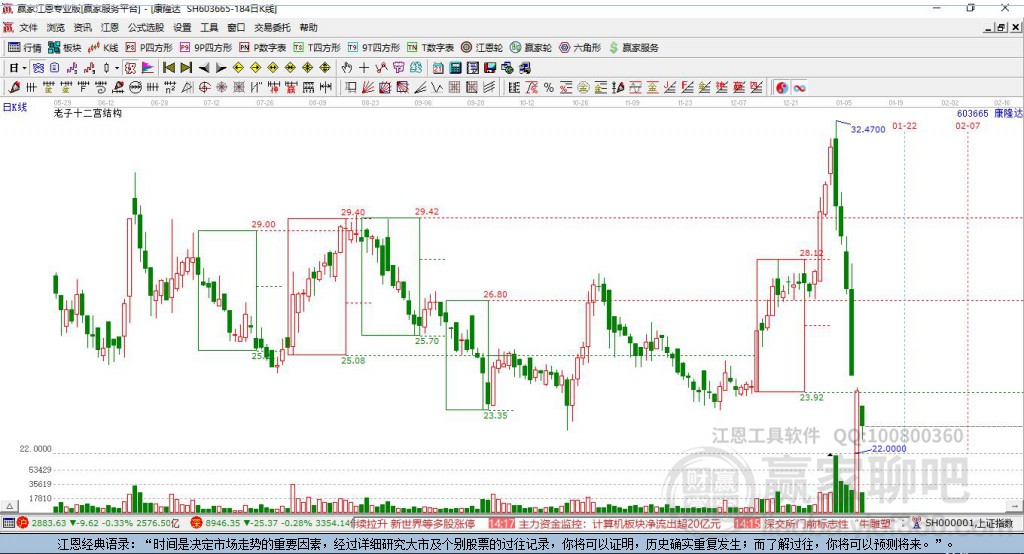Click the zigzag wave line tool
The image size is (1024, 554).
tap(437, 88)
